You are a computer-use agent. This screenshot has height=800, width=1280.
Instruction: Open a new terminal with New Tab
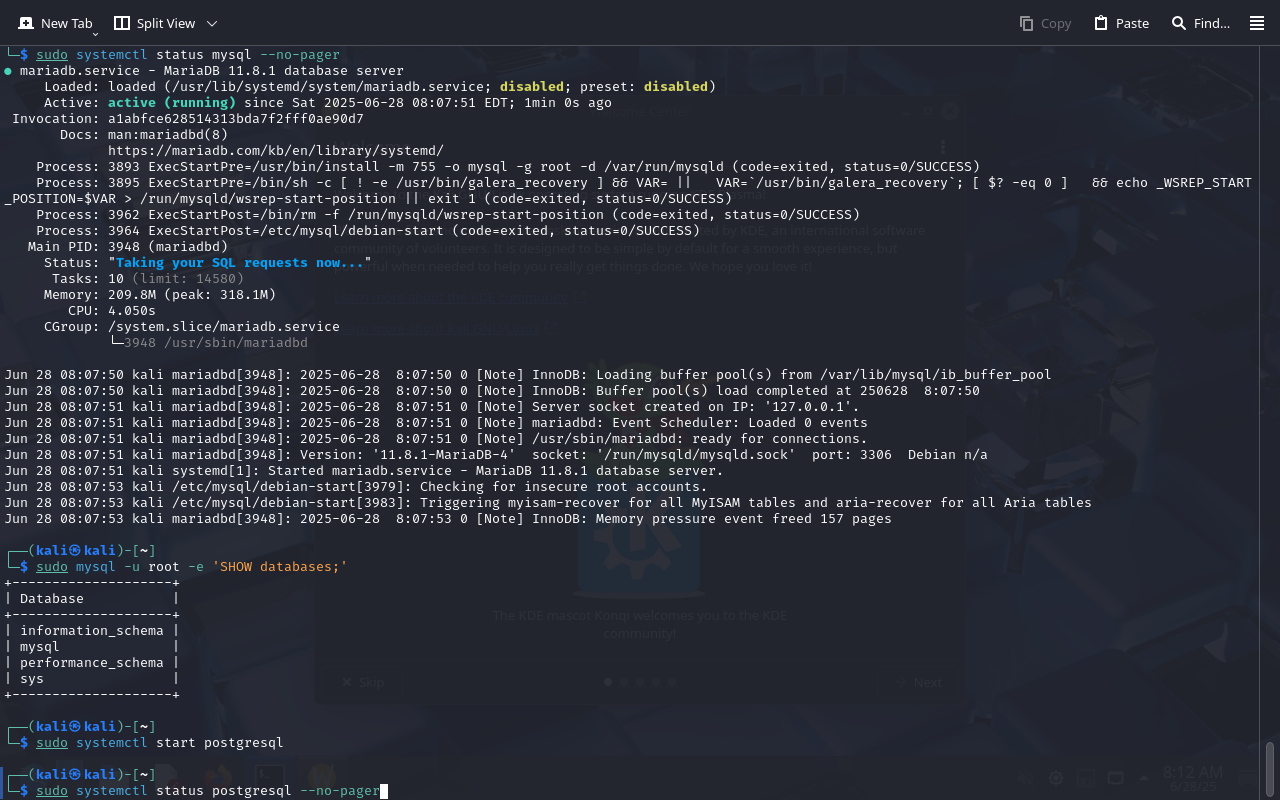click(x=55, y=22)
